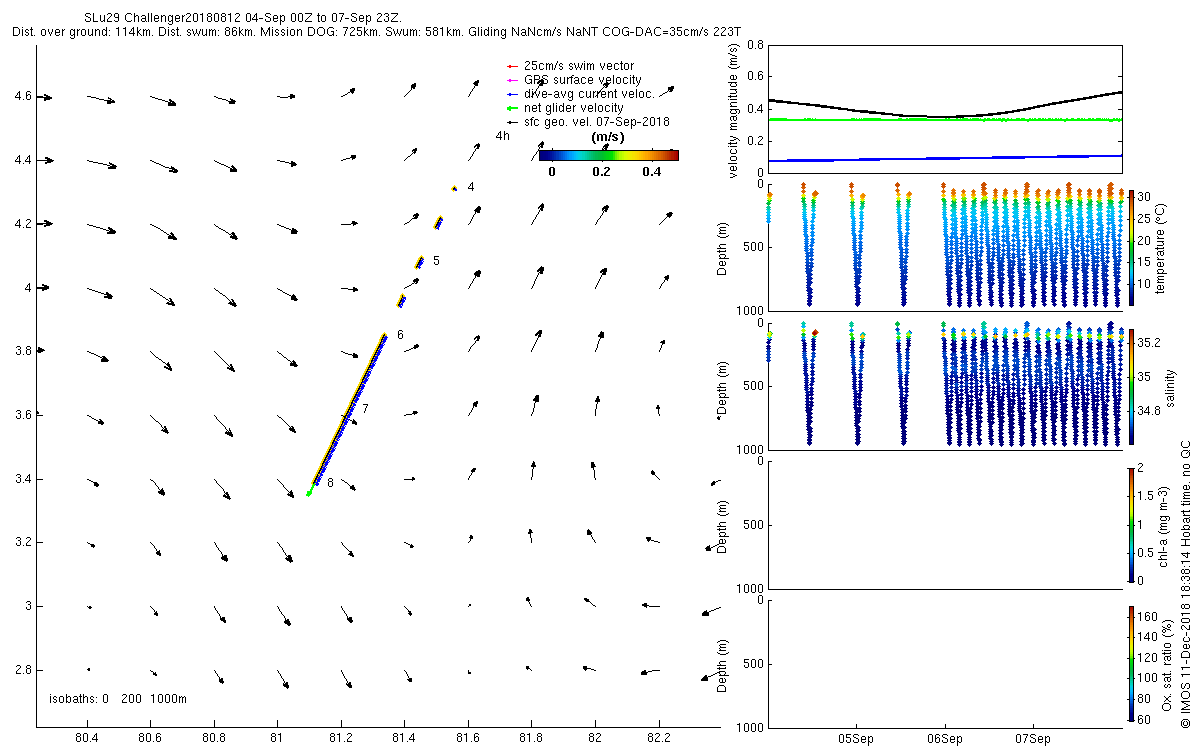Screen dimensions: 1200x750
Task: Click the salinity colorbar
Action: pyautogui.click(x=1131, y=386)
